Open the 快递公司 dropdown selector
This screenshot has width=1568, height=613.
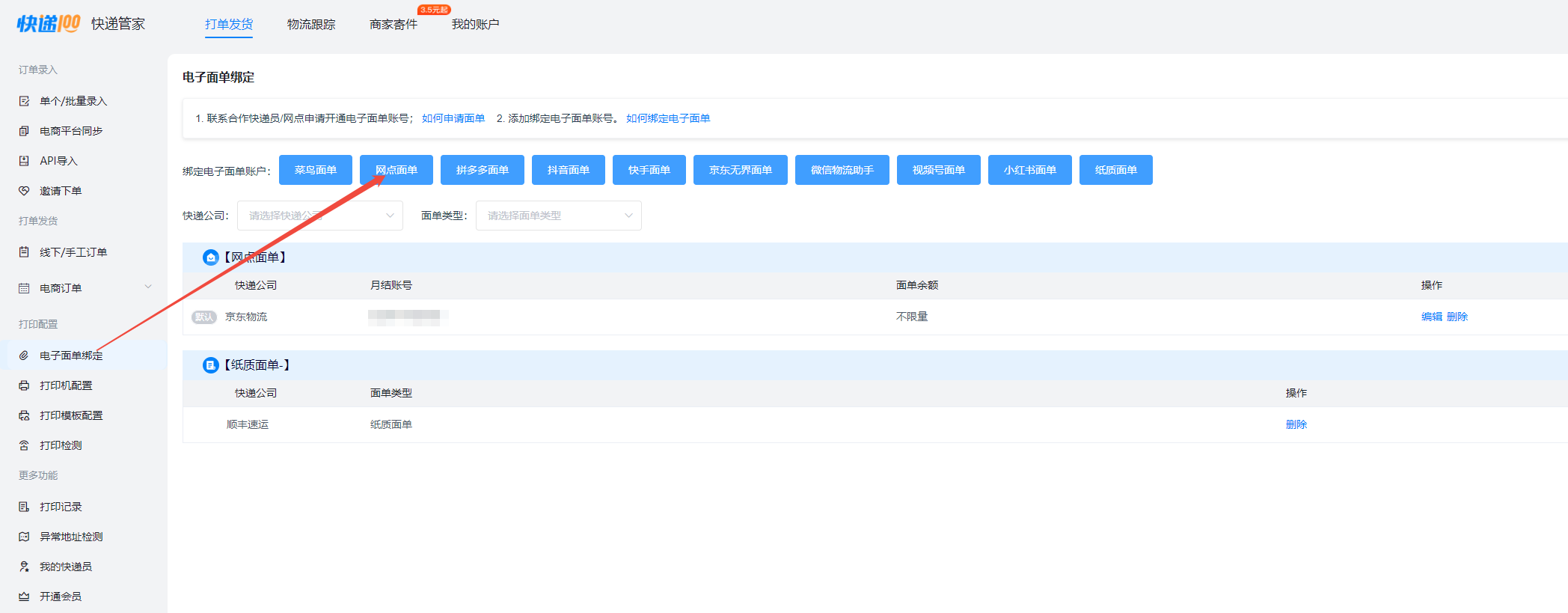(319, 216)
